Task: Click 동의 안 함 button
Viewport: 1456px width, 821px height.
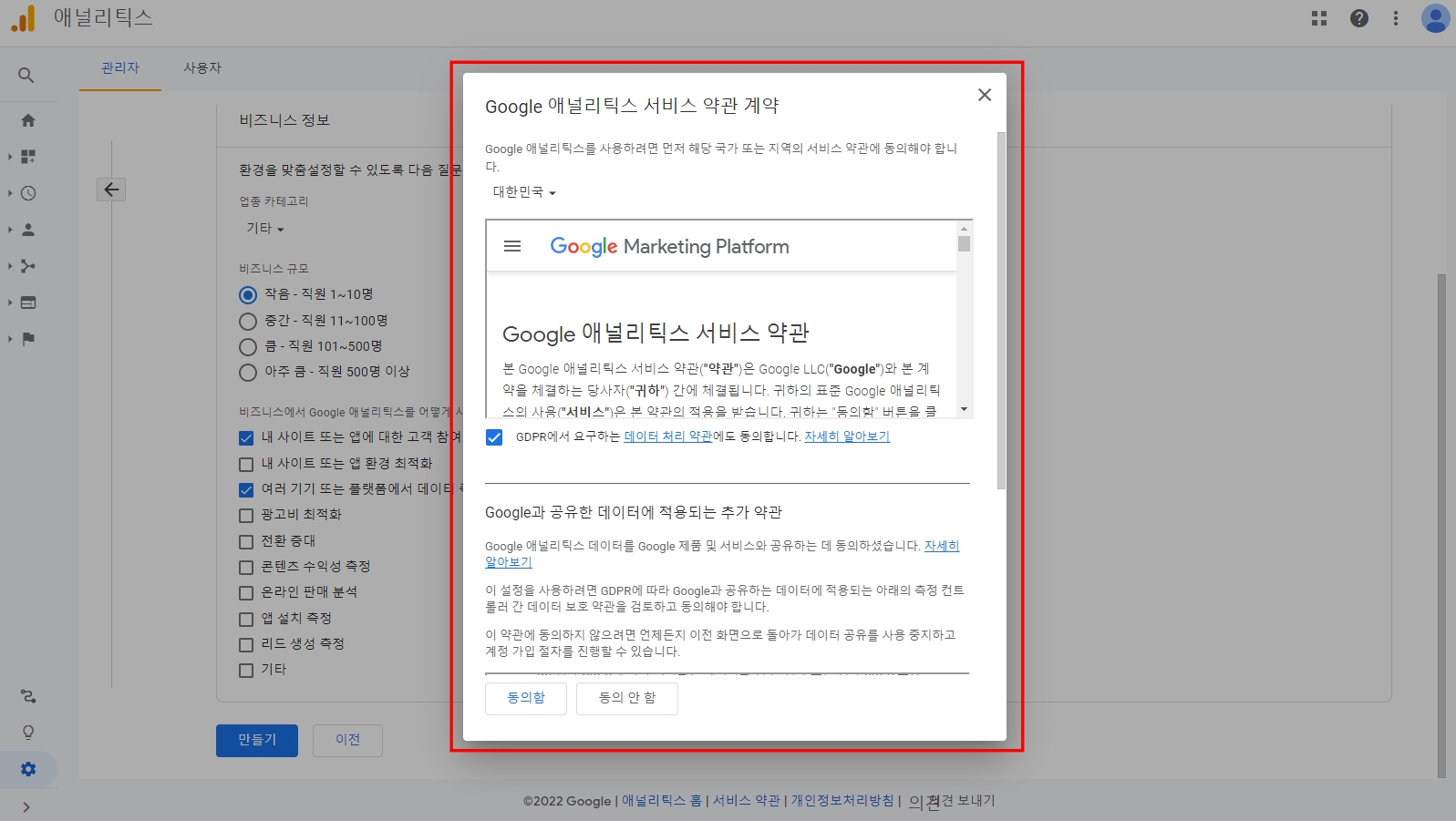Action: pos(627,698)
